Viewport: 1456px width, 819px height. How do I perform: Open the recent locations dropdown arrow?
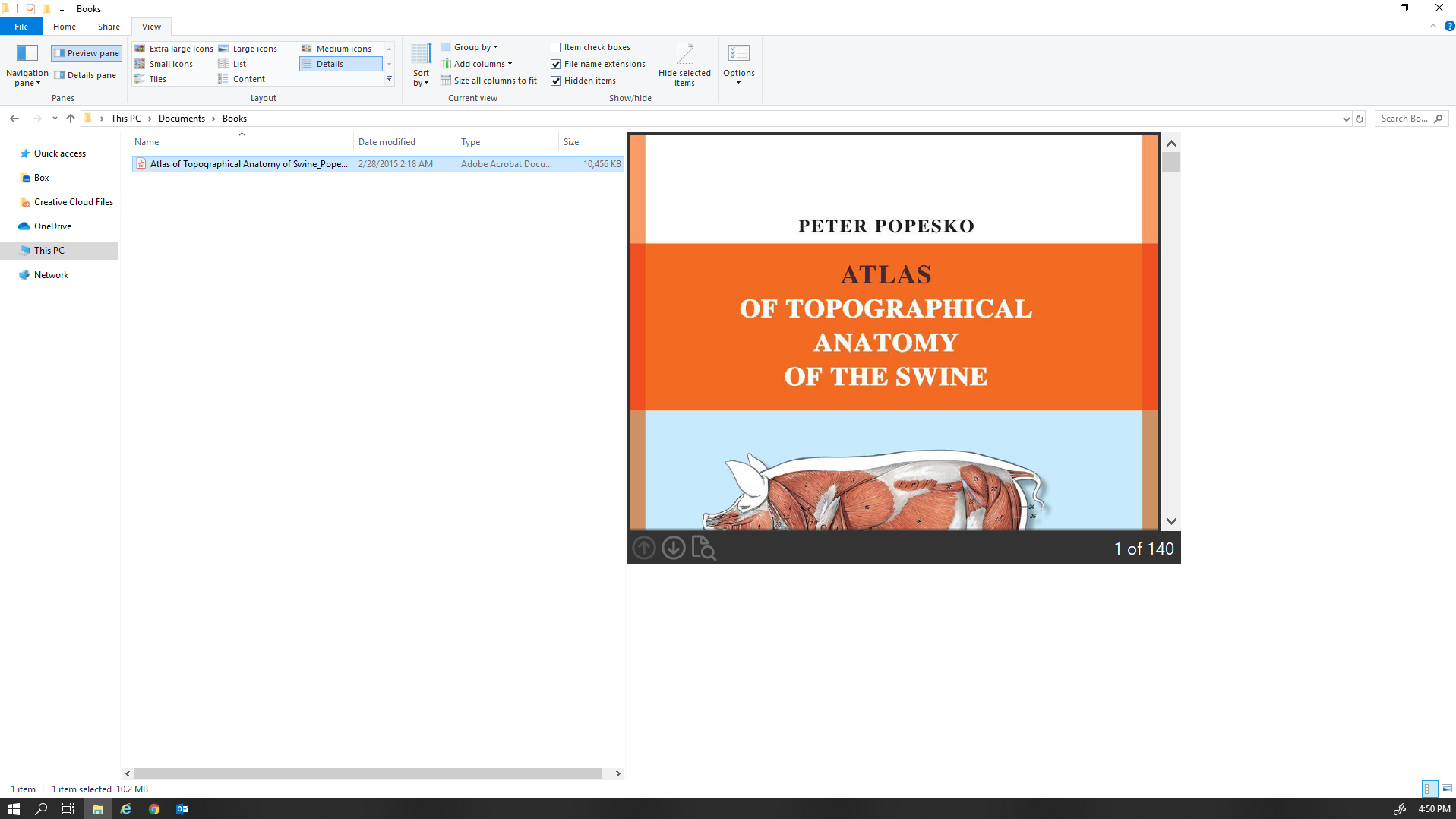coord(55,119)
